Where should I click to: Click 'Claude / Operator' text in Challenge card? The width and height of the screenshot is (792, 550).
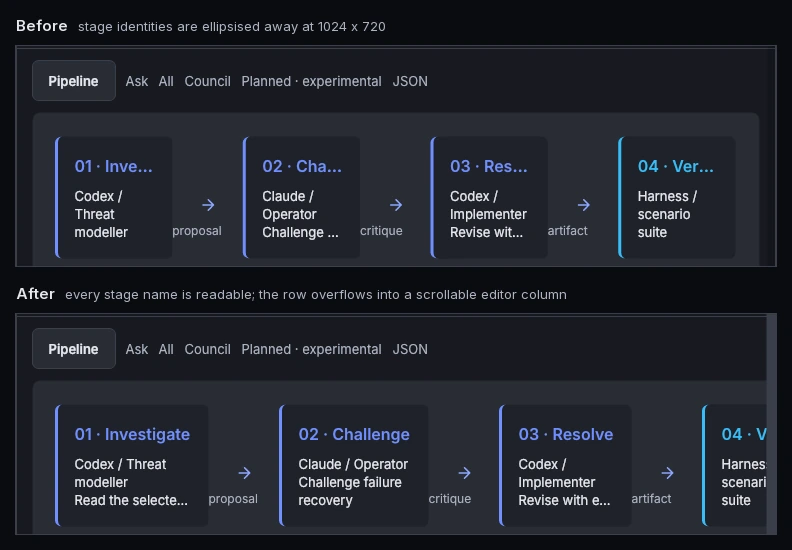[353, 464]
